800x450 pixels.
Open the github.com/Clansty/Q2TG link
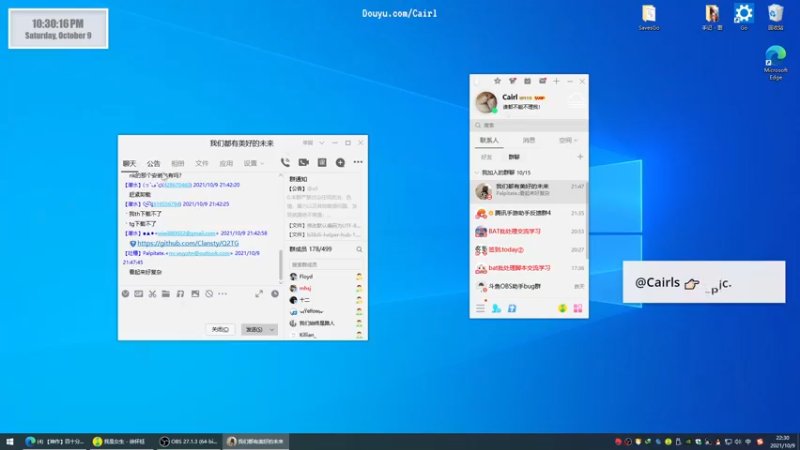[x=188, y=243]
